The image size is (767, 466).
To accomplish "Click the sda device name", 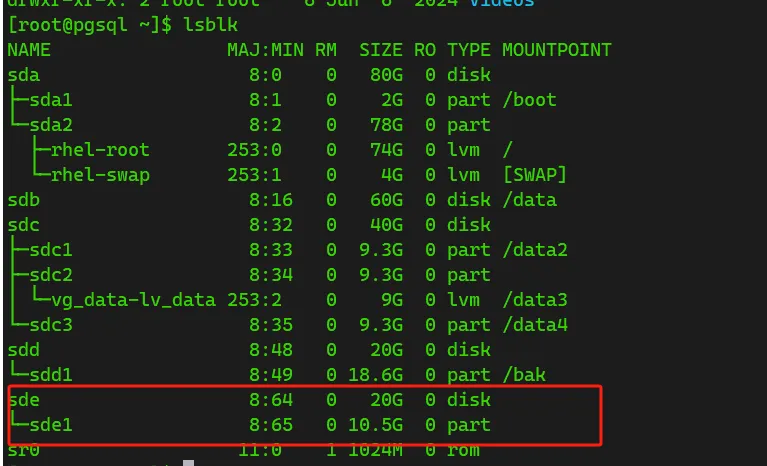I will [x=23, y=75].
